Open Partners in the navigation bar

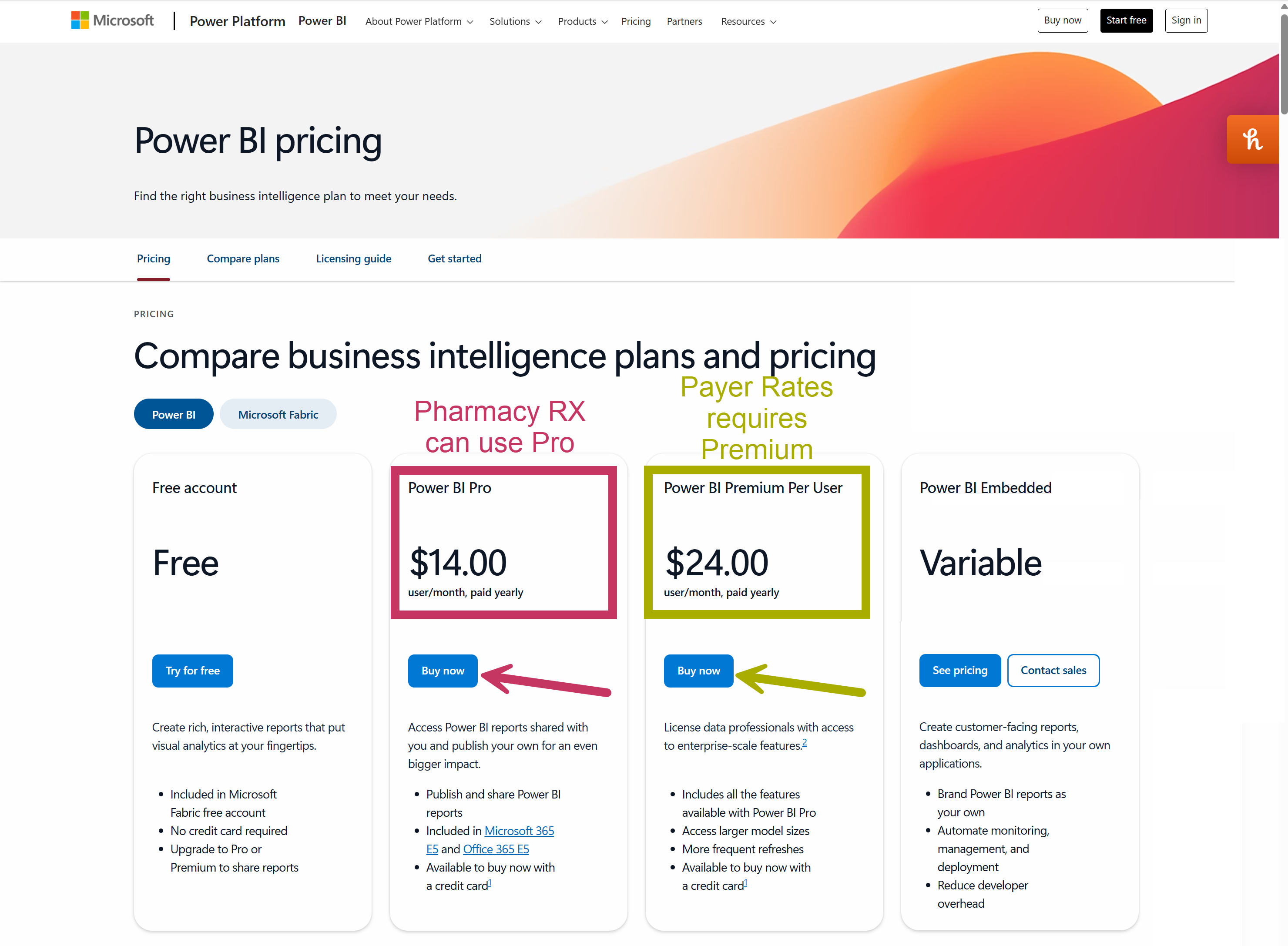(x=684, y=21)
